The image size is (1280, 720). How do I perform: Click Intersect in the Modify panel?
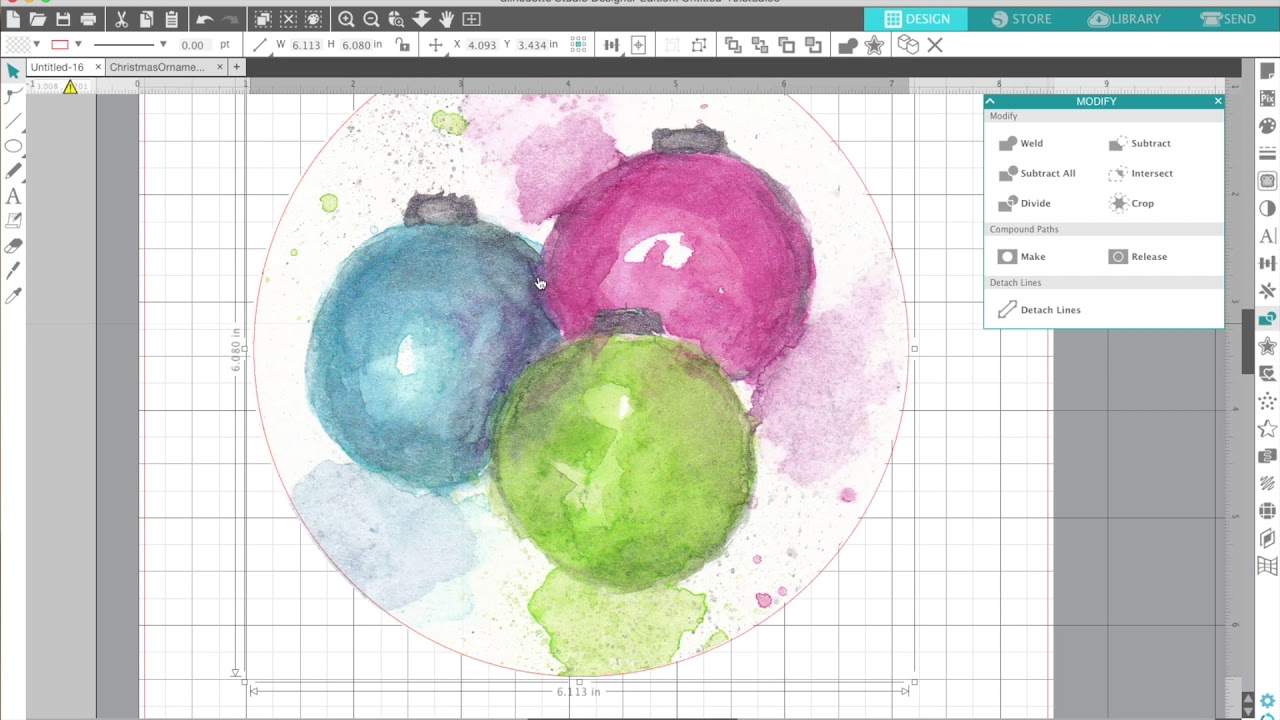[1140, 173]
